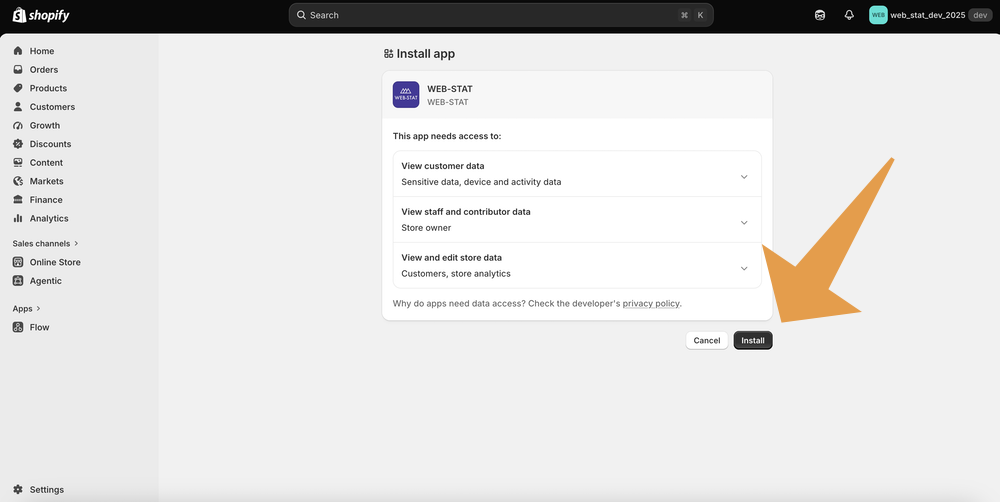This screenshot has width=1000, height=502.
Task: Click the WEB store avatar
Action: (878, 15)
